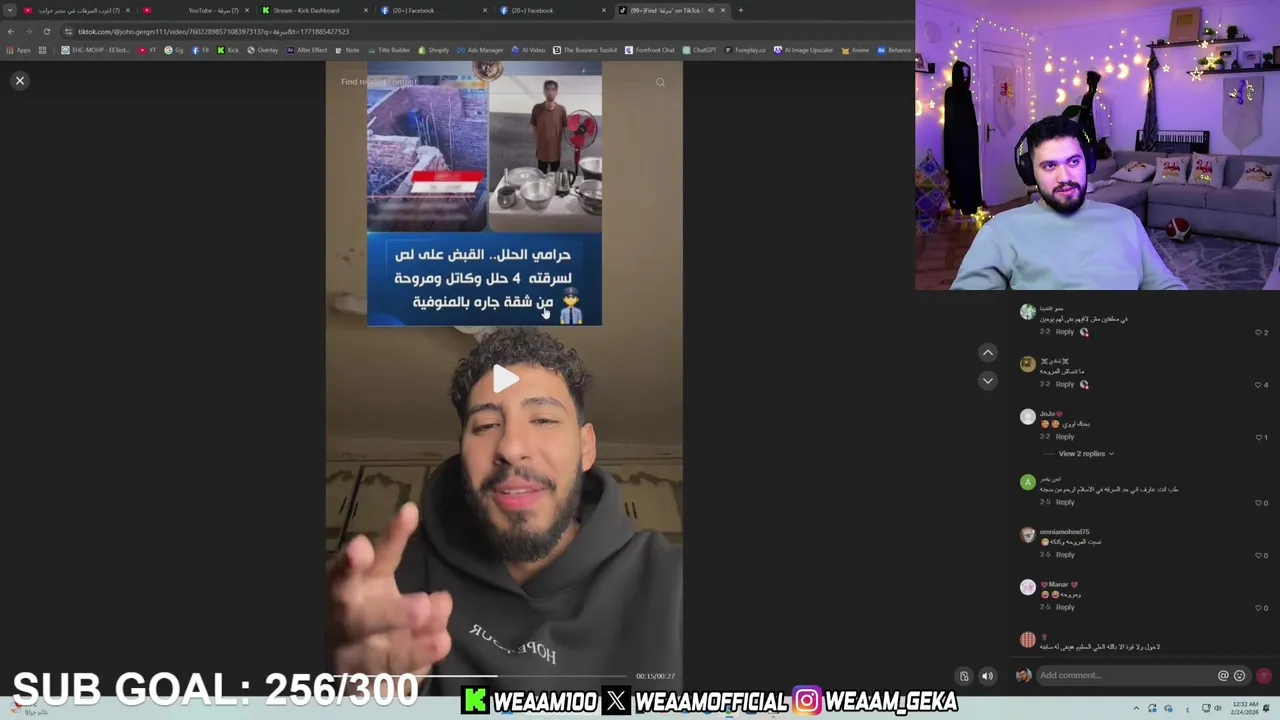Open the mini player icon beside the speaker
Viewport: 1280px width, 720px height.
point(964,676)
